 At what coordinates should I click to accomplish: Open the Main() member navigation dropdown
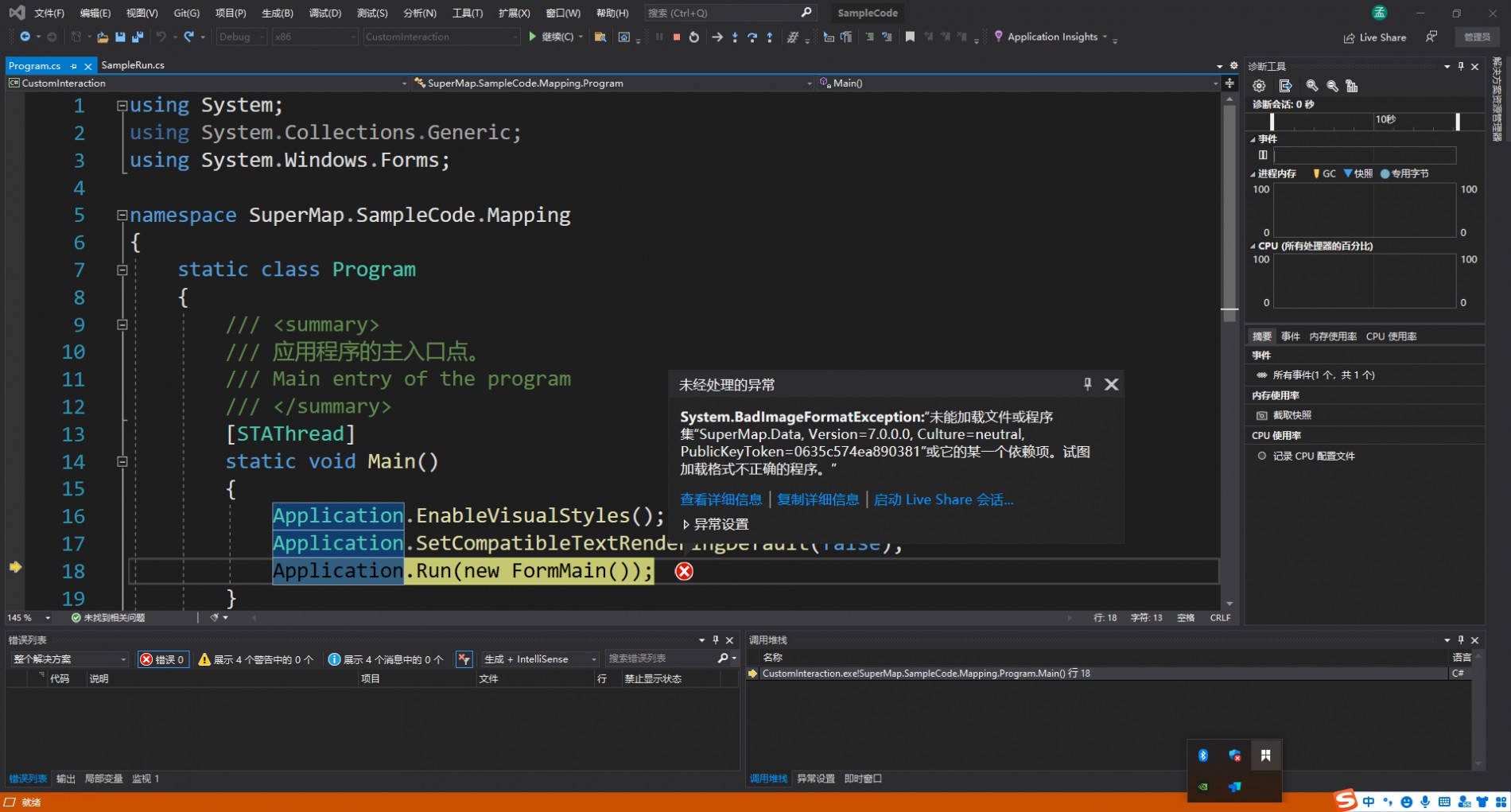[x=1018, y=83]
